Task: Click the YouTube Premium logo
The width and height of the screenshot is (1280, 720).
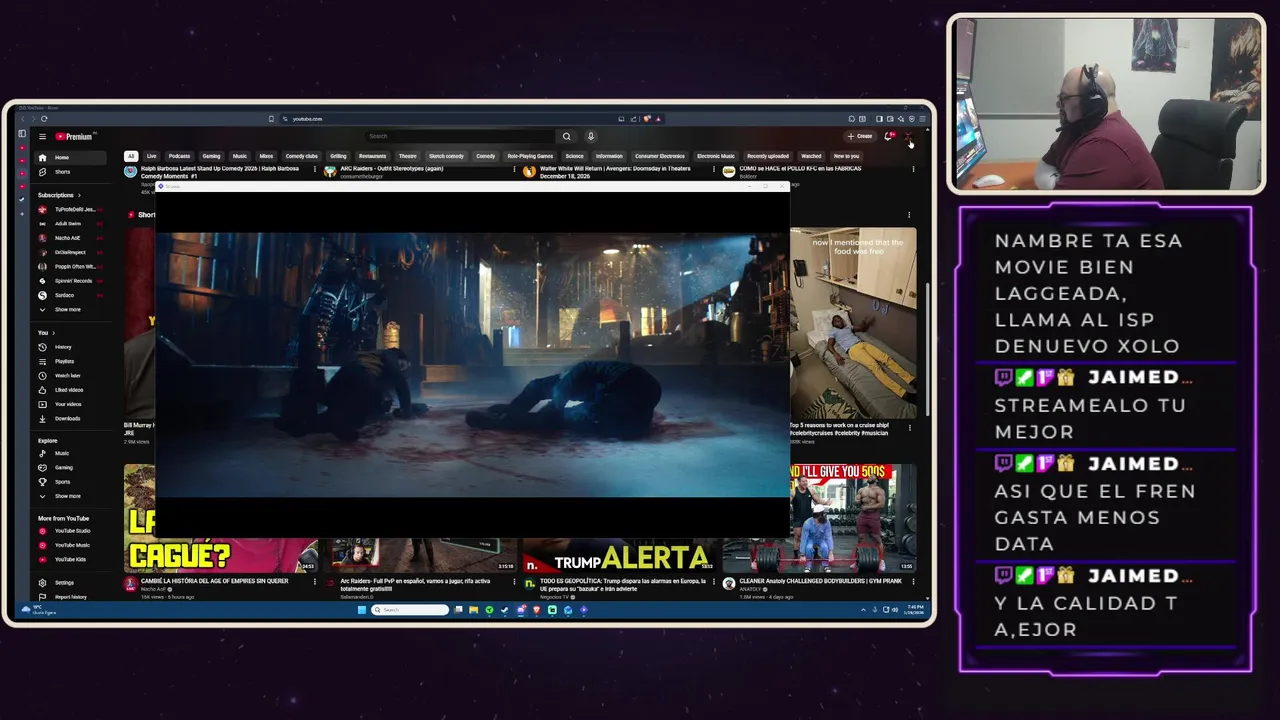Action: pos(74,136)
